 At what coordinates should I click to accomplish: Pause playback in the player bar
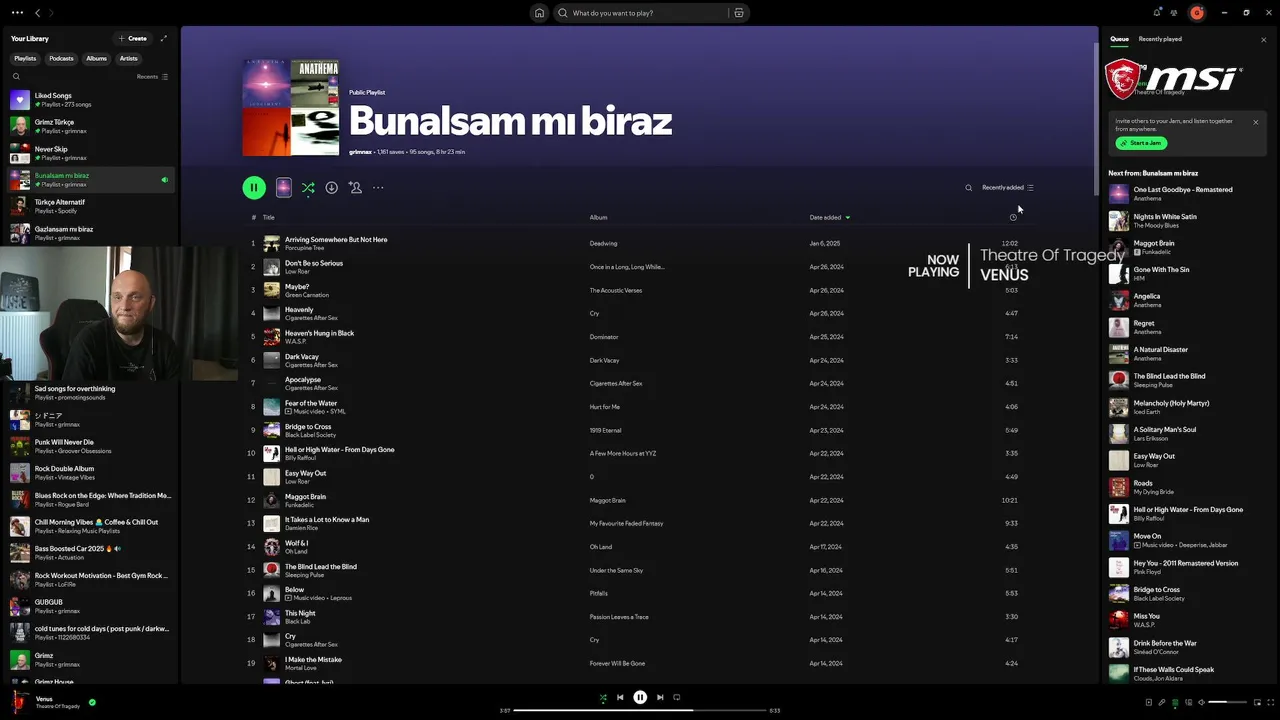click(640, 698)
